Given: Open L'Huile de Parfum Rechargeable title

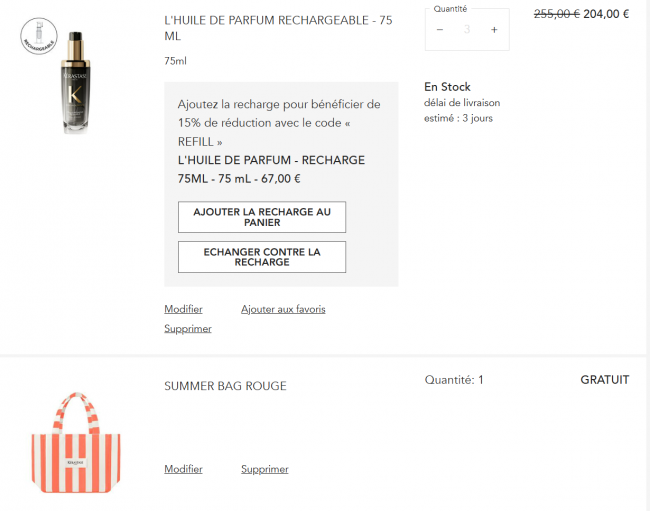Looking at the screenshot, I should 278,28.
